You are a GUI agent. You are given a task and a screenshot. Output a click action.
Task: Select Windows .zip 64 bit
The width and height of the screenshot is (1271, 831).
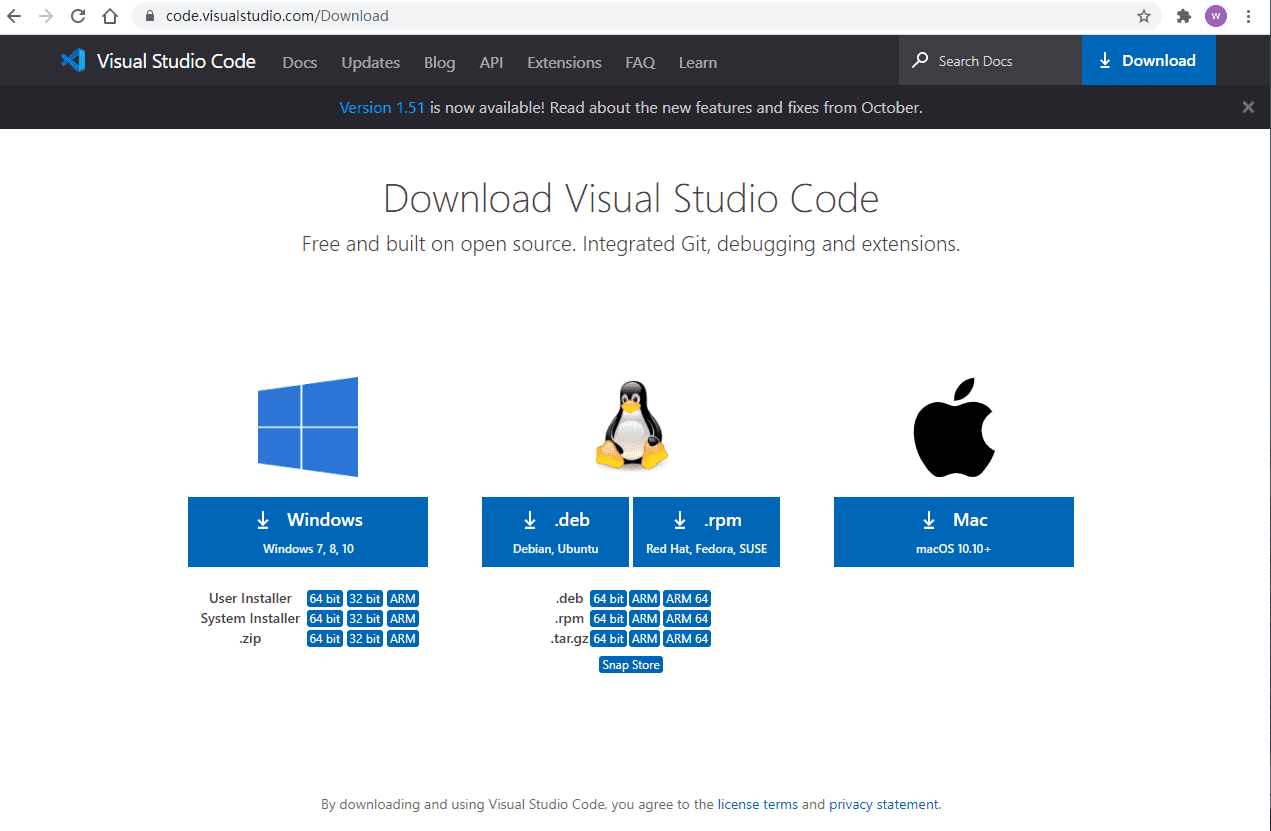click(325, 639)
